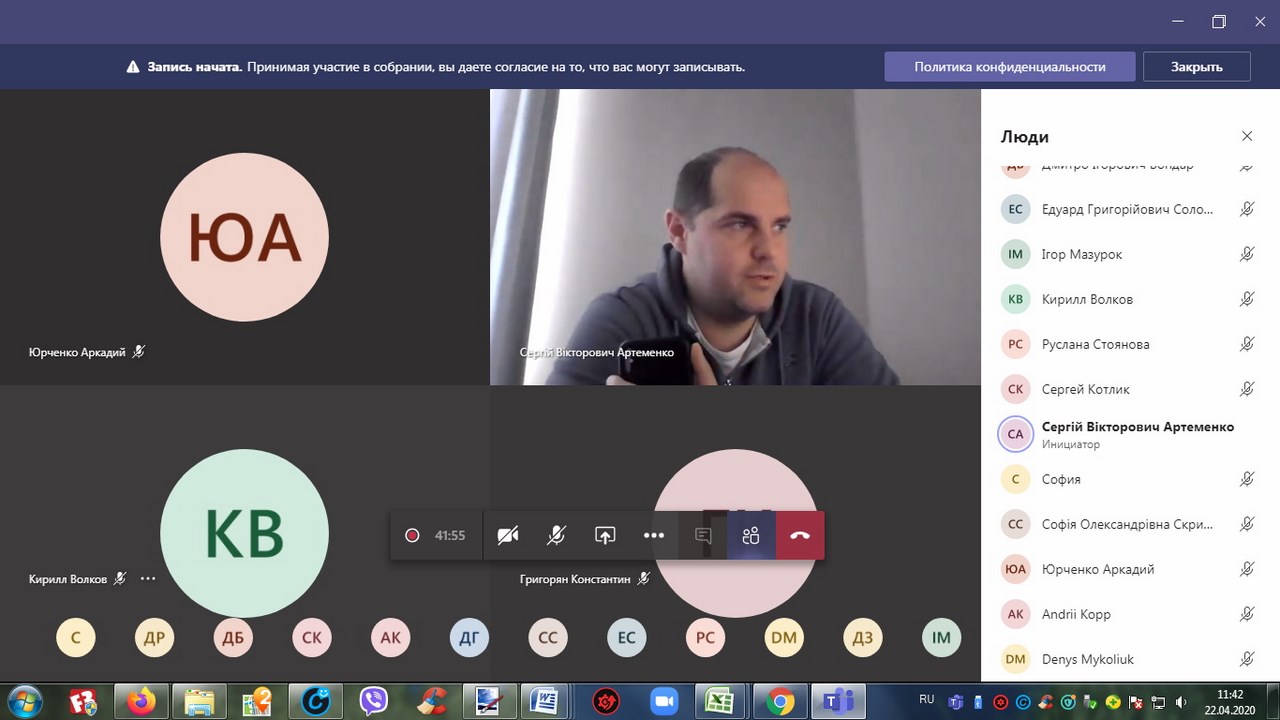1280x720 pixels.
Task: Click muted mic icon beside Едуард Григорійович
Action: [1247, 209]
